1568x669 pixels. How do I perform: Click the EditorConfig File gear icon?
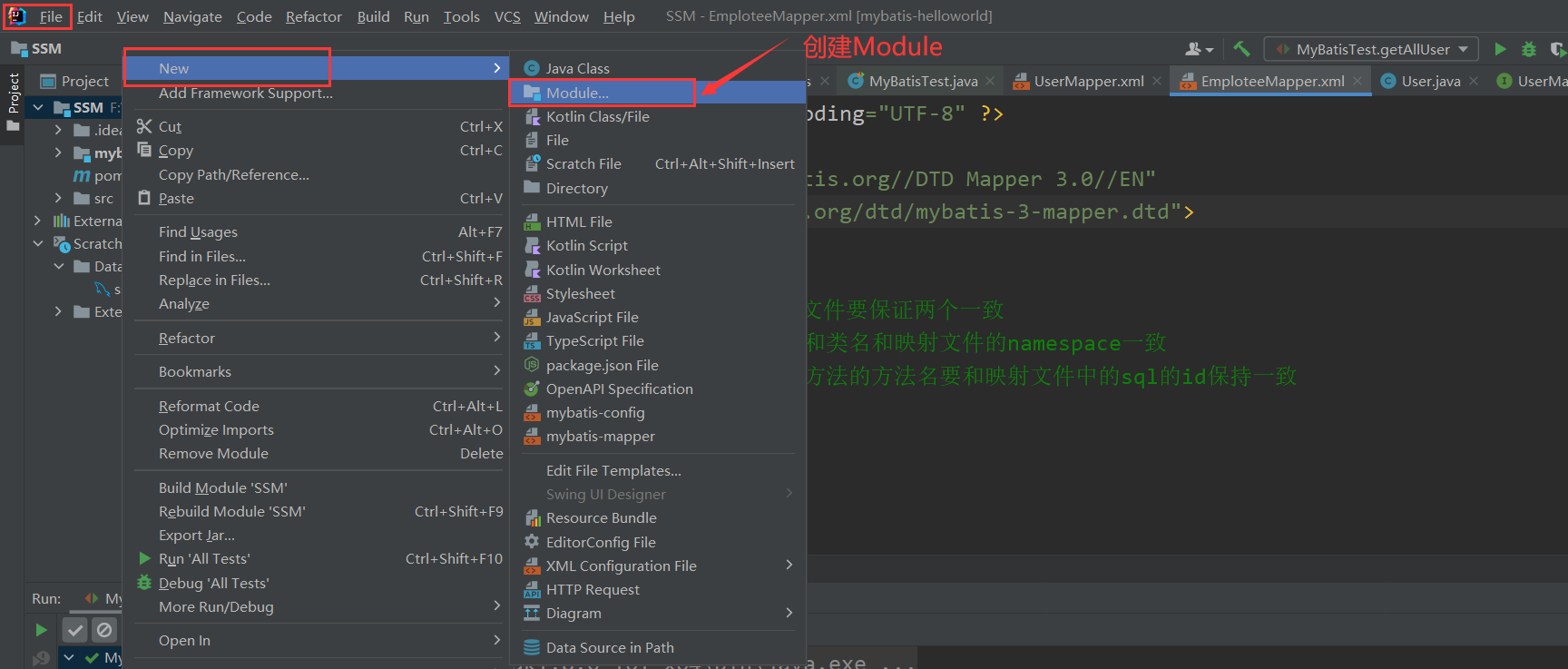533,542
